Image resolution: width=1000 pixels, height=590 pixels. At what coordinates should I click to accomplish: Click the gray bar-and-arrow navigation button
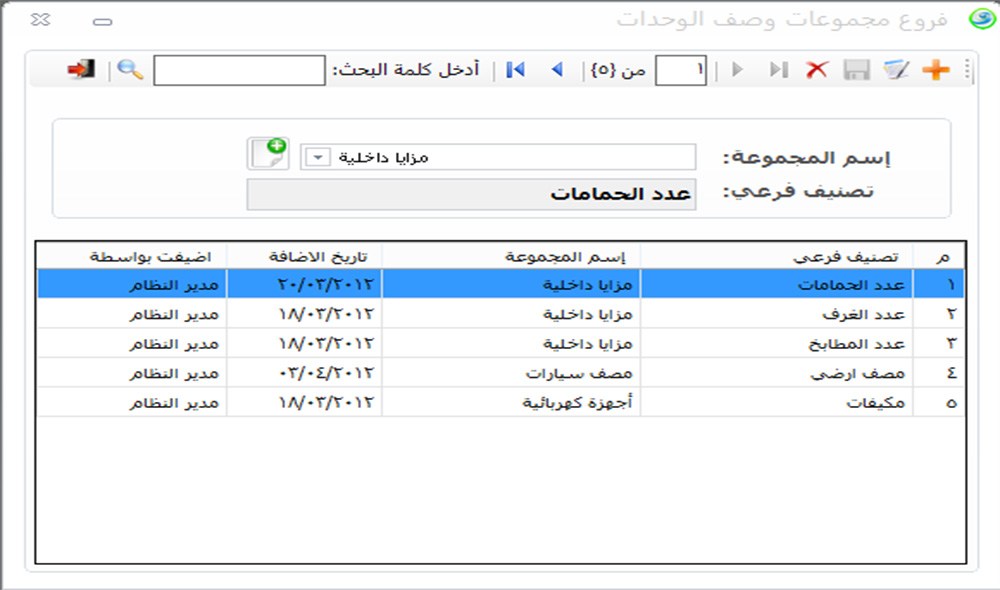tap(778, 70)
